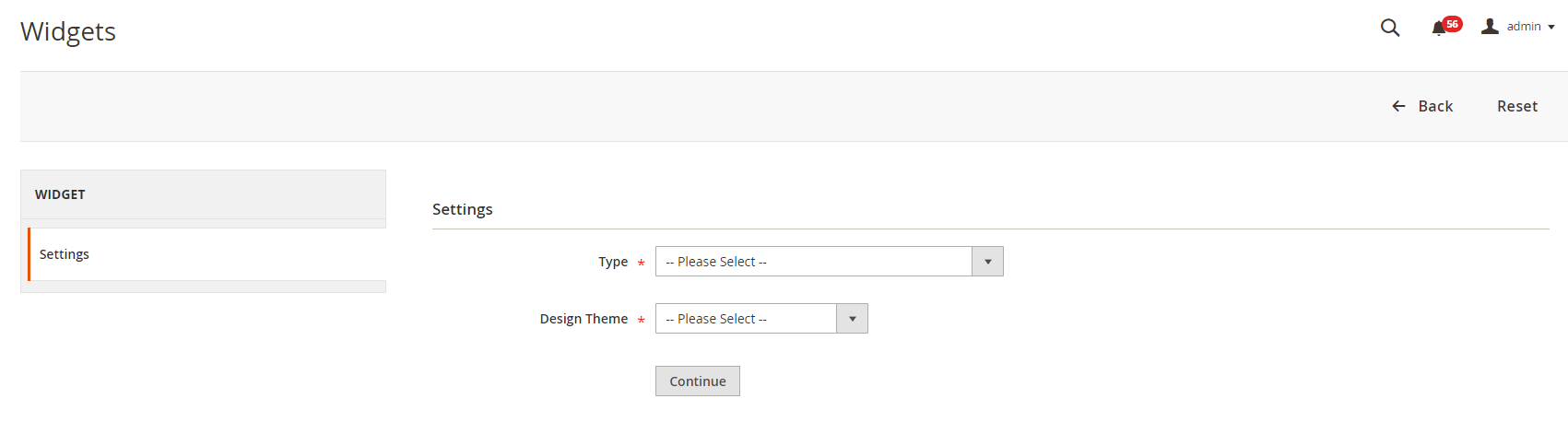Click the admin username text
Viewport: 1568px width, 434px height.
(1523, 27)
